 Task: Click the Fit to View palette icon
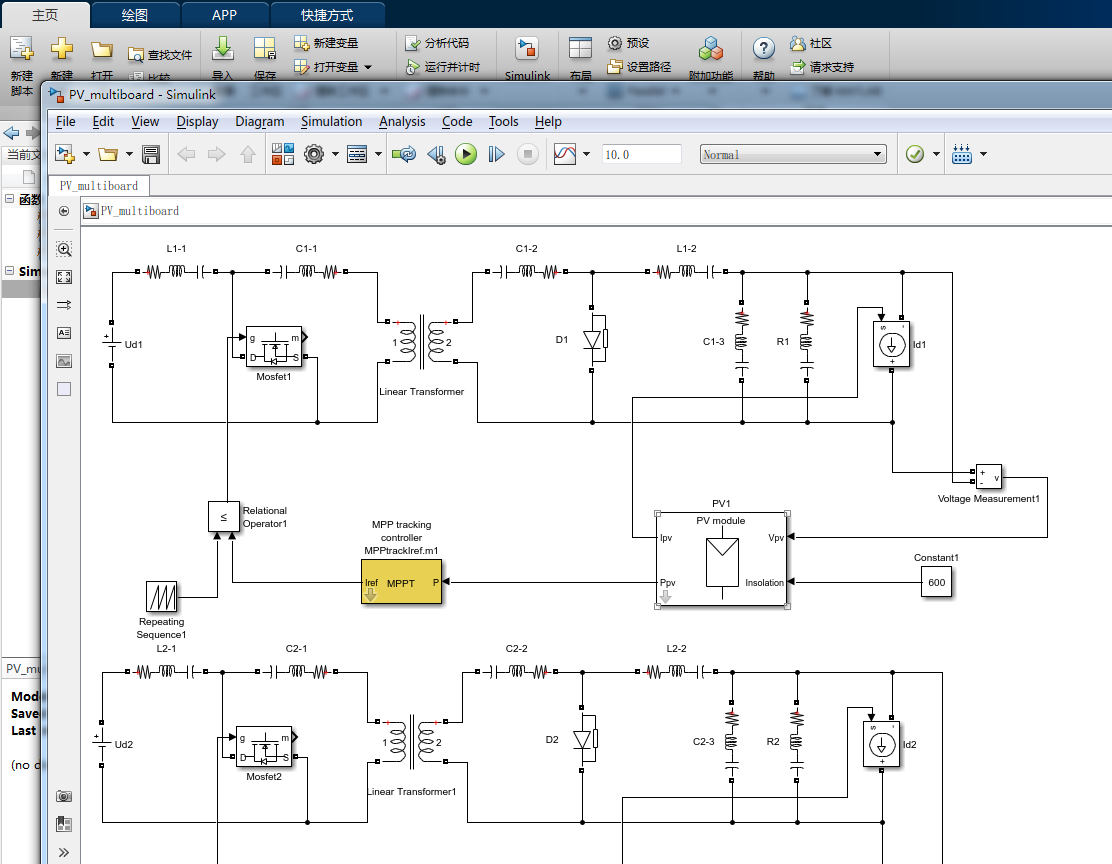tap(64, 277)
